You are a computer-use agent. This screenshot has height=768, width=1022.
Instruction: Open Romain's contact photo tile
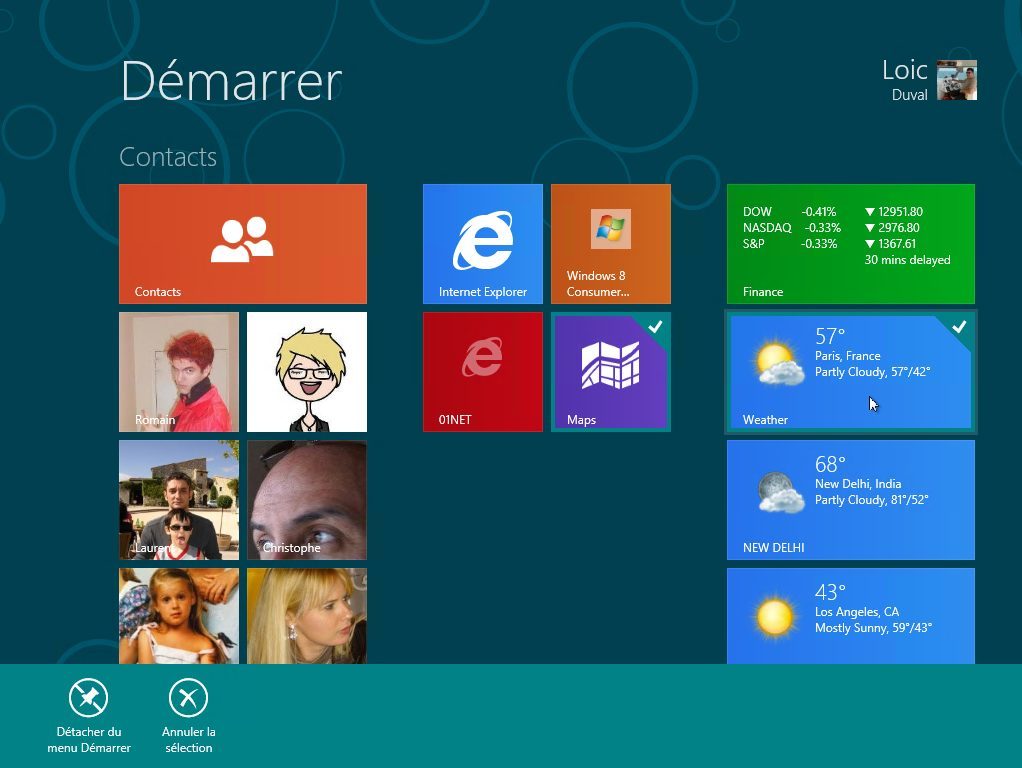179,371
